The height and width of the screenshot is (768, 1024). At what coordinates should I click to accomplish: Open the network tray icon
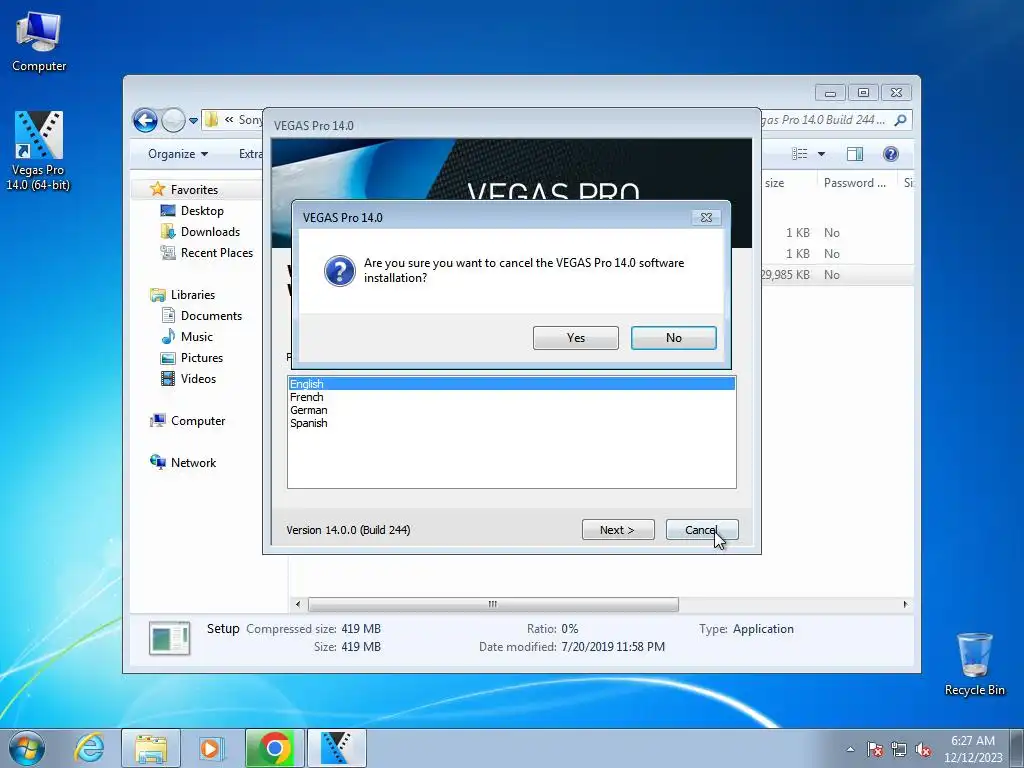(x=899, y=750)
